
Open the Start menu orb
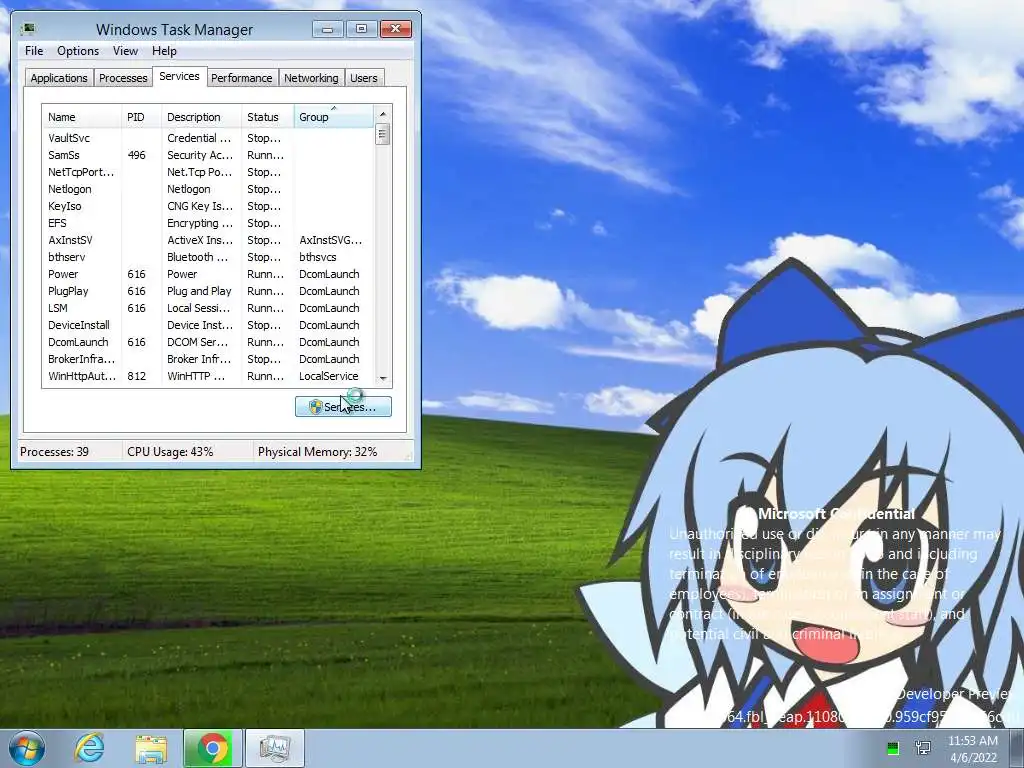point(27,748)
